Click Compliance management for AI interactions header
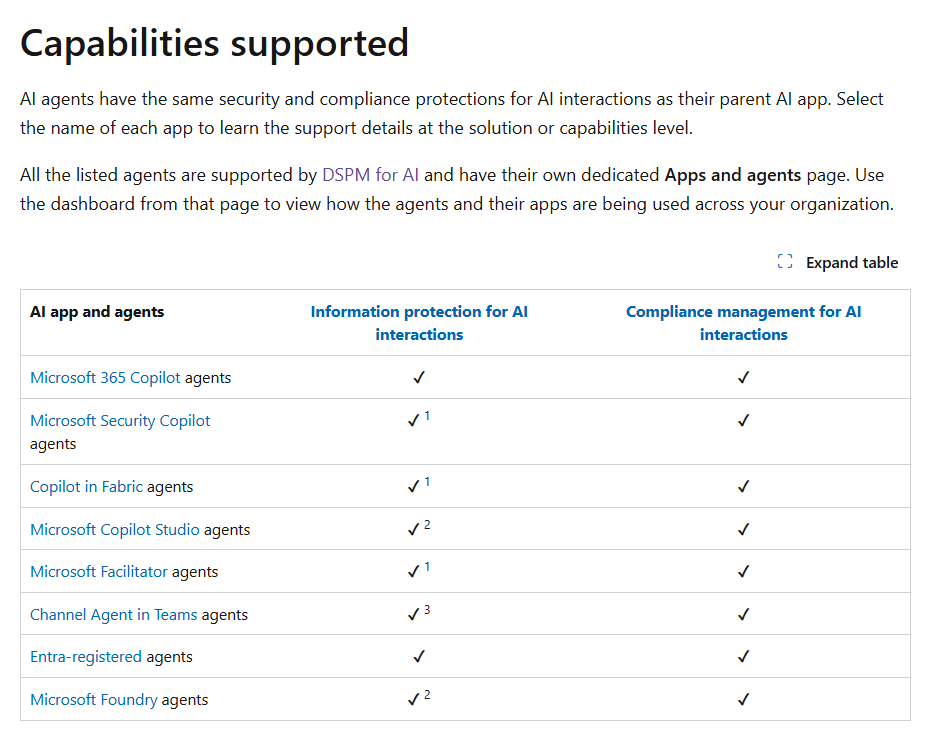Viewport: 935px width, 741px height. point(743,323)
